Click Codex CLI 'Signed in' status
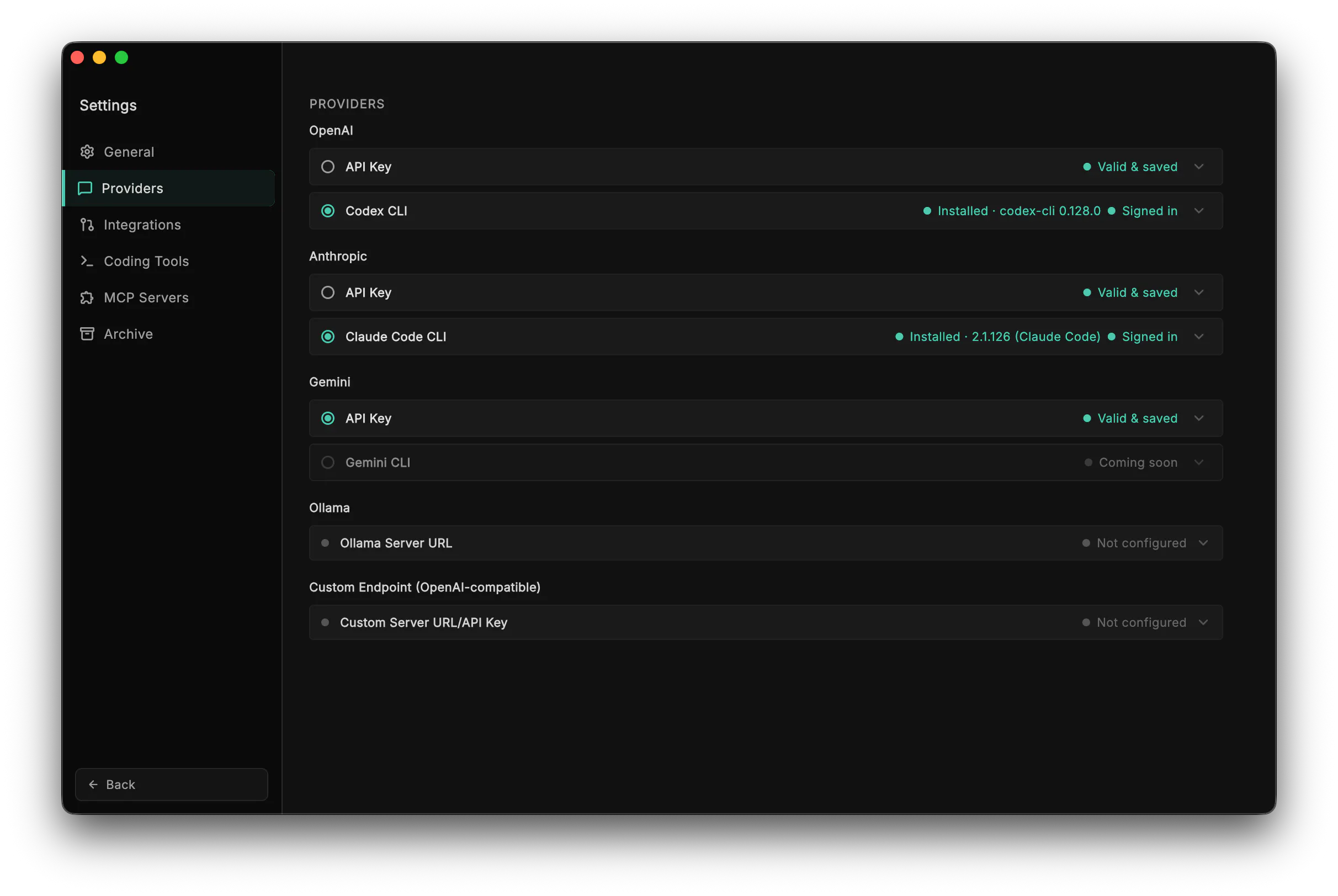The width and height of the screenshot is (1338, 896). click(1143, 211)
